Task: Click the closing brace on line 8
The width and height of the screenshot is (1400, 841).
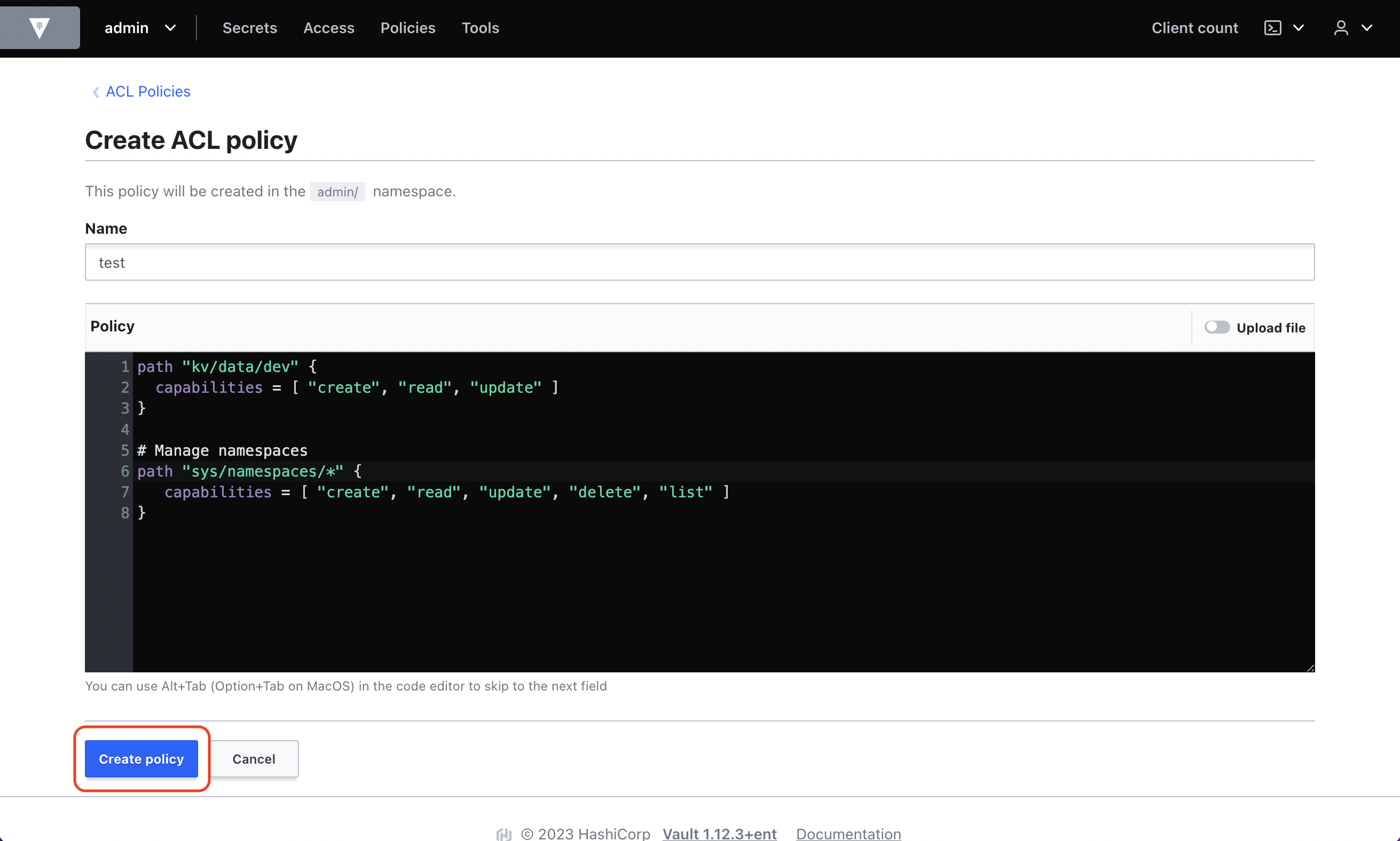Action: tap(141, 513)
